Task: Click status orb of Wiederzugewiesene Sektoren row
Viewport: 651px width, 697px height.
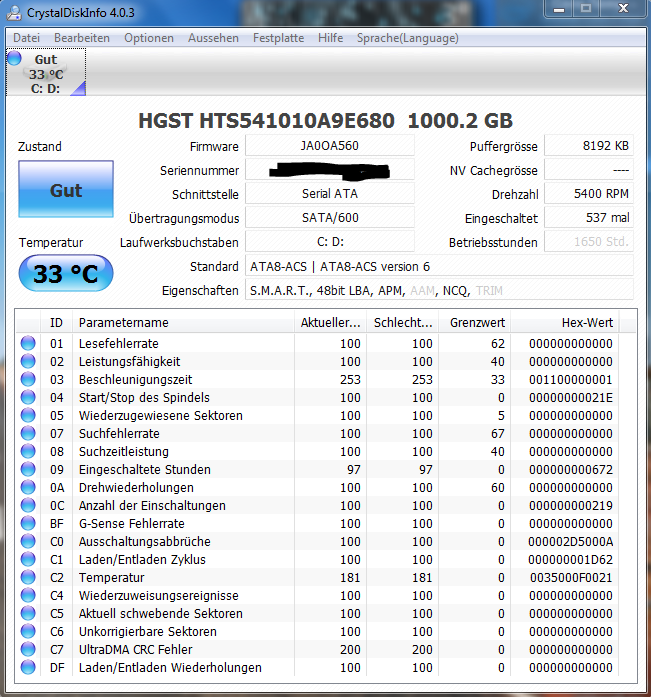Action: 28,415
